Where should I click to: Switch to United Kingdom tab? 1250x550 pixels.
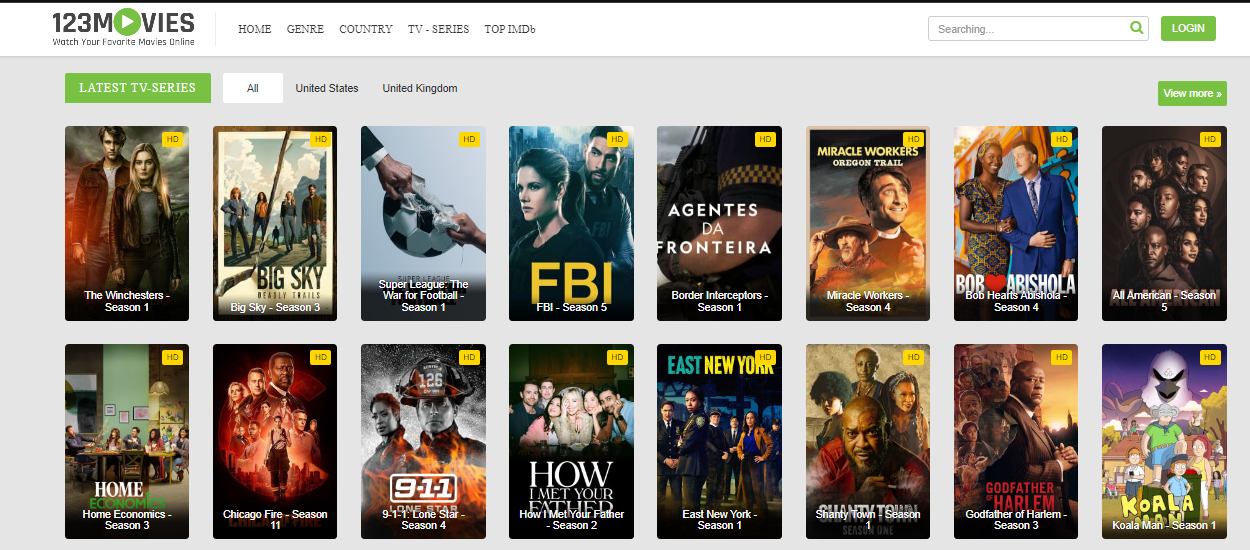click(x=420, y=88)
